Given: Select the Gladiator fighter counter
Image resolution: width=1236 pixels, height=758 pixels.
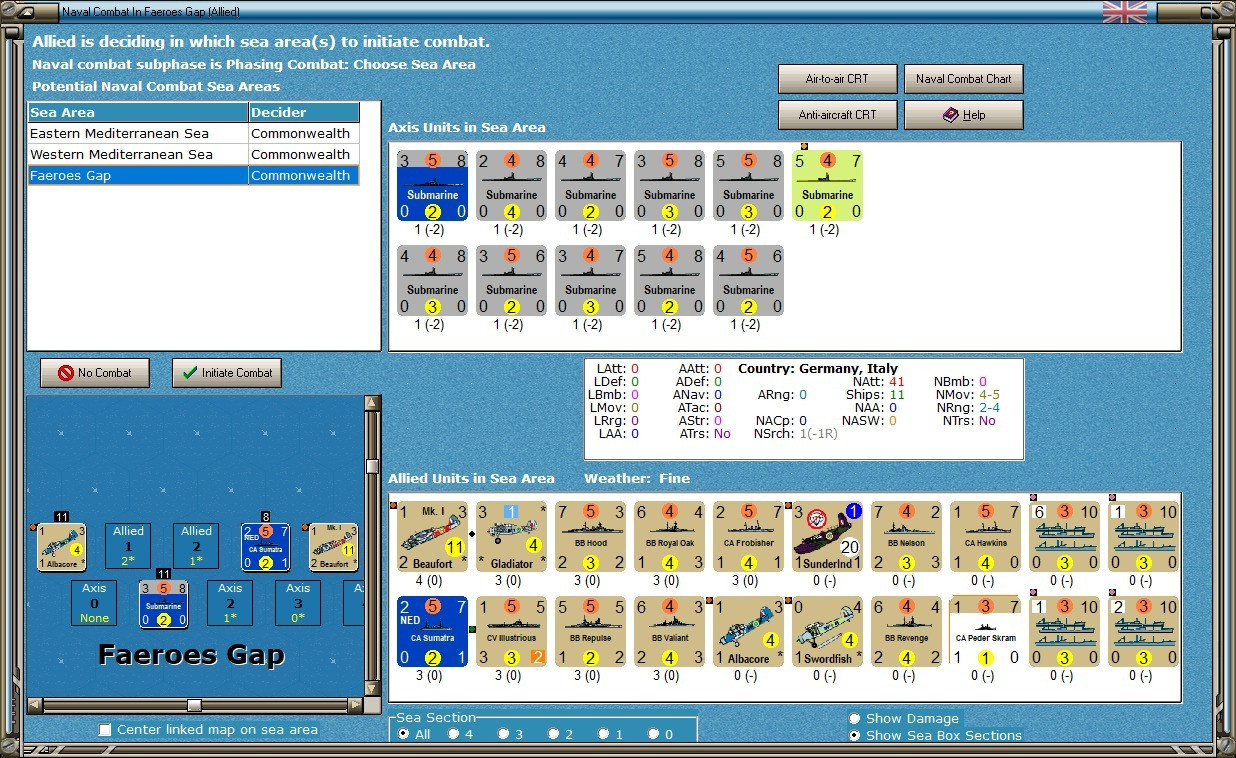Looking at the screenshot, I should tap(511, 536).
